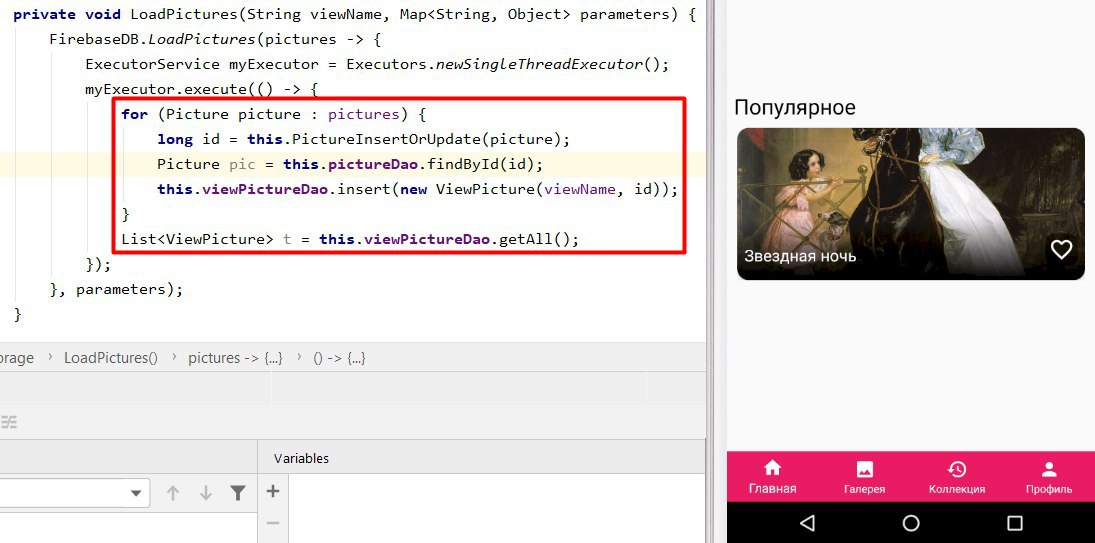Open the Звездная ночь picture card
This screenshot has height=543, width=1095.
tap(911, 204)
